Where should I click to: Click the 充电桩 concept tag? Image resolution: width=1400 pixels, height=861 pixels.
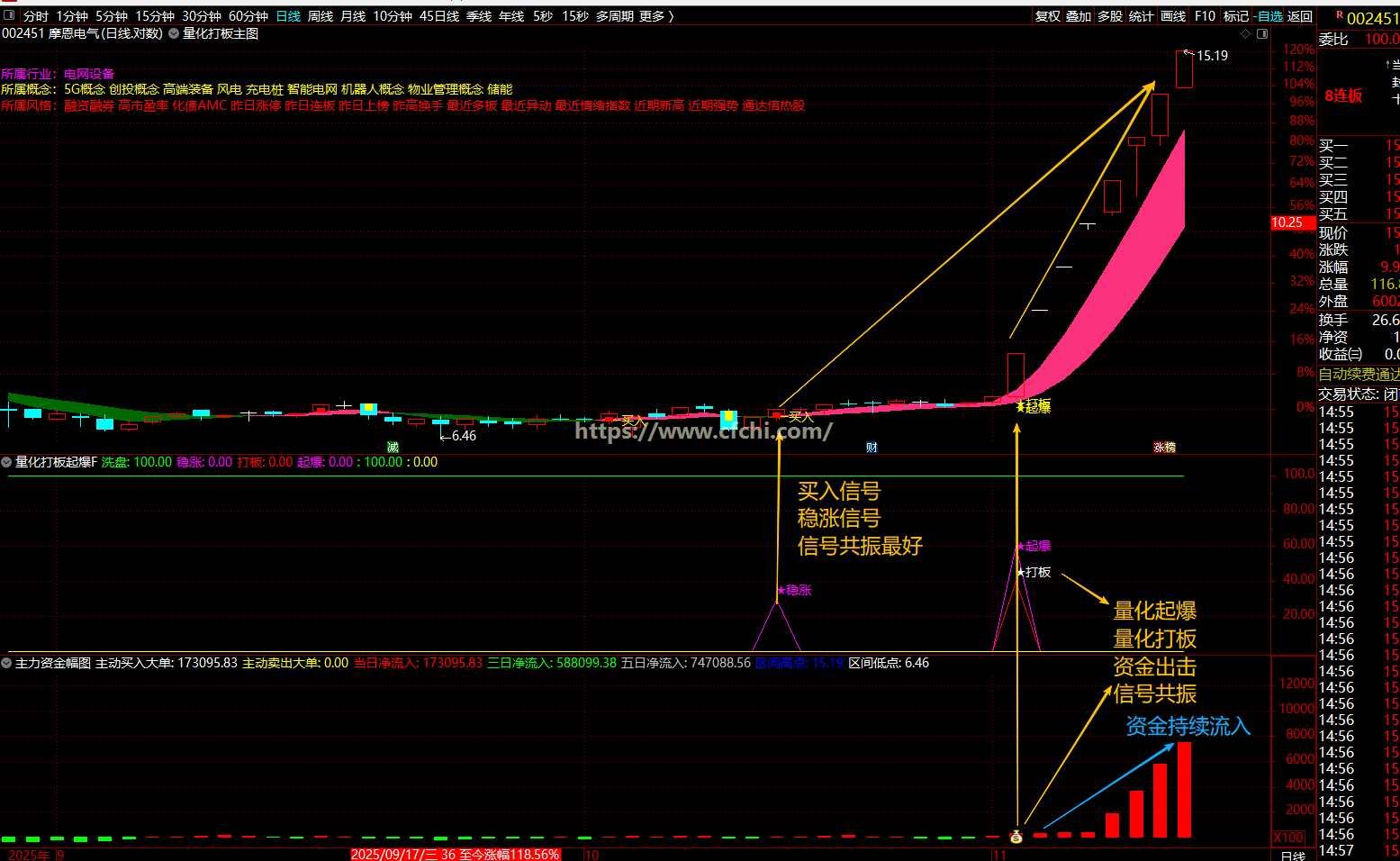[265, 89]
